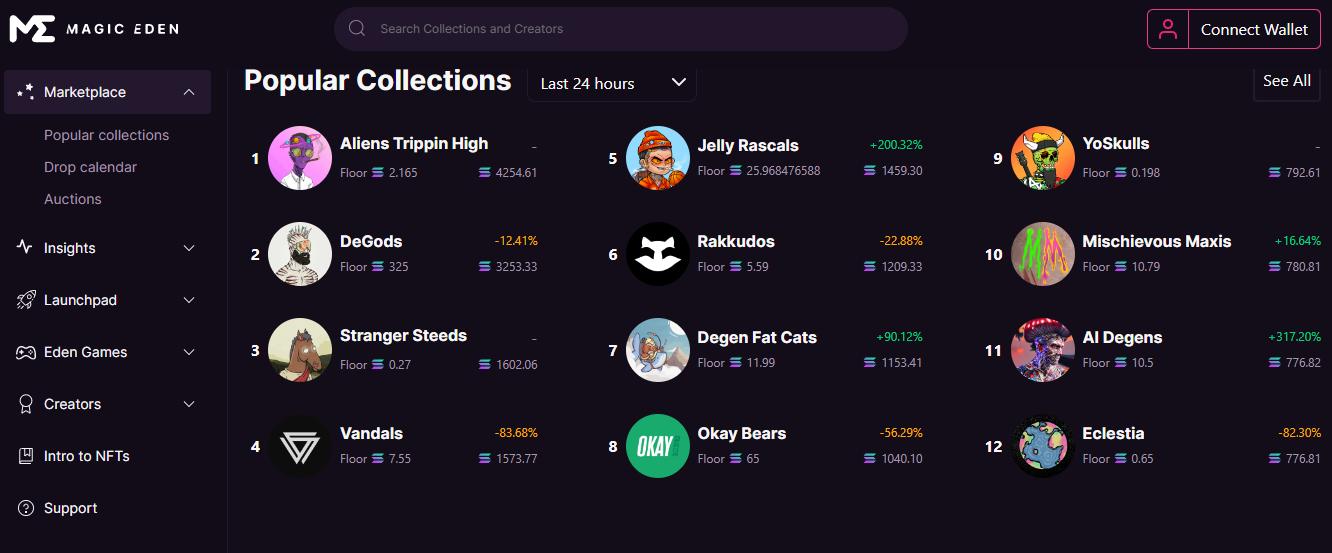Viewport: 1332px width, 553px height.
Task: Click the Creators lightbulb icon
Action: [x=26, y=404]
